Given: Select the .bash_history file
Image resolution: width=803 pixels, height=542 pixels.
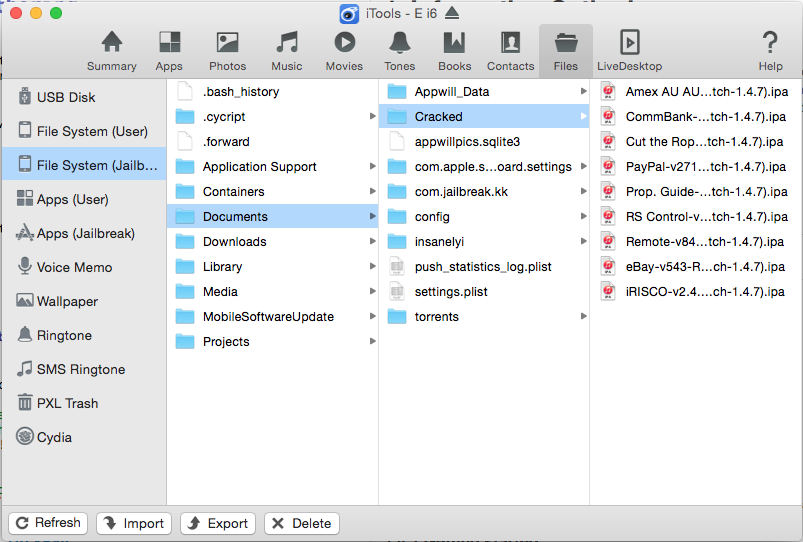Looking at the screenshot, I should click(272, 91).
